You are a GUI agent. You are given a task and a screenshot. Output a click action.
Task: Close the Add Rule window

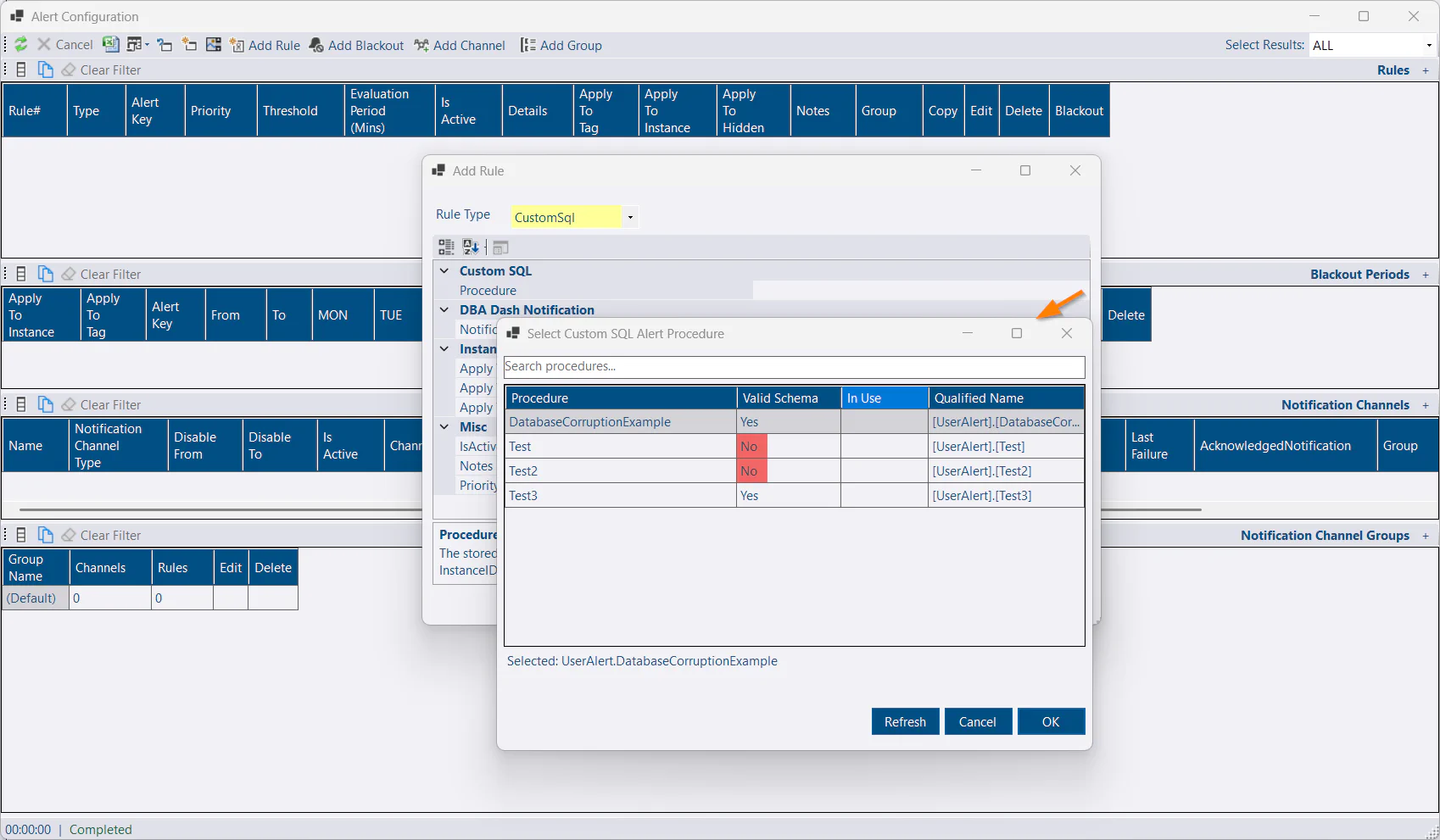(1075, 170)
